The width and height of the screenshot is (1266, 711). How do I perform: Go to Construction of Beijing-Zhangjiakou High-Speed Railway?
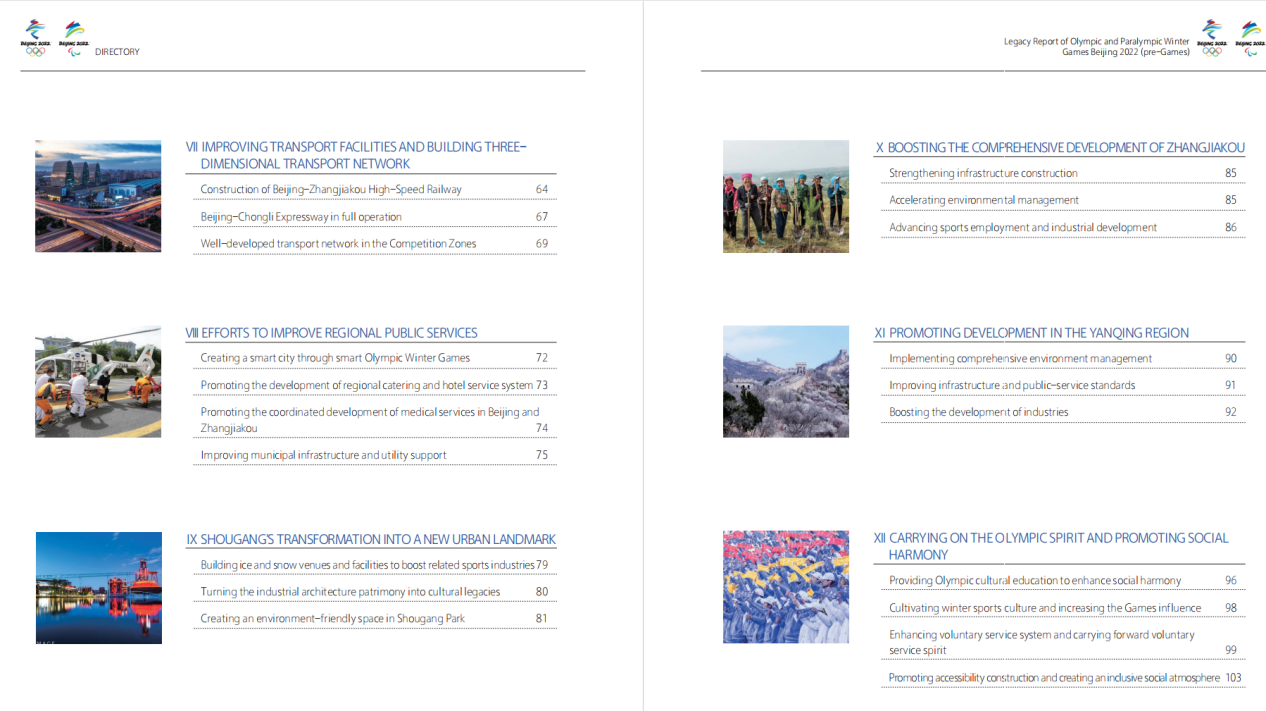tap(331, 189)
